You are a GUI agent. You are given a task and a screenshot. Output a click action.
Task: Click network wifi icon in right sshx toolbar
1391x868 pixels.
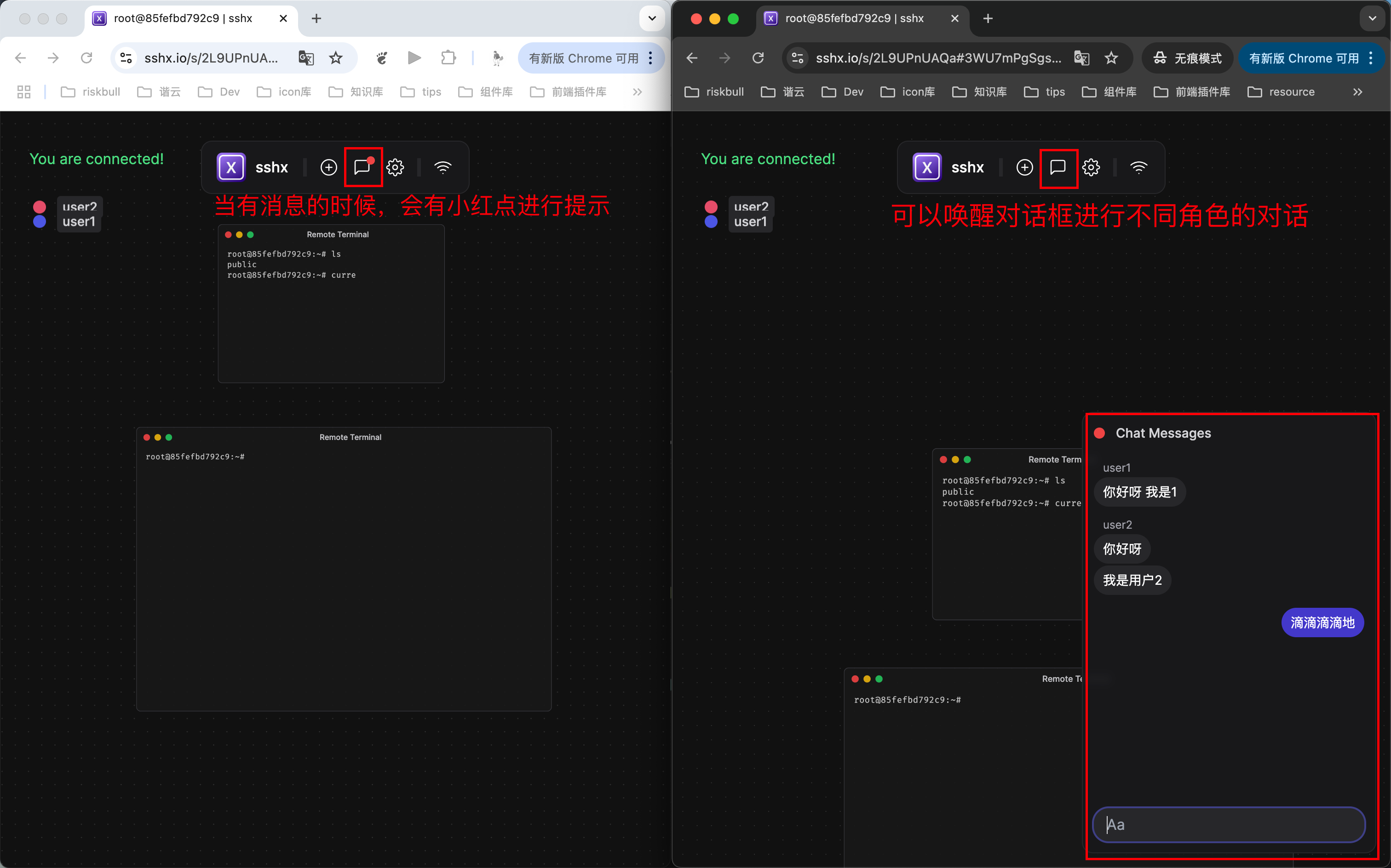click(x=1138, y=167)
